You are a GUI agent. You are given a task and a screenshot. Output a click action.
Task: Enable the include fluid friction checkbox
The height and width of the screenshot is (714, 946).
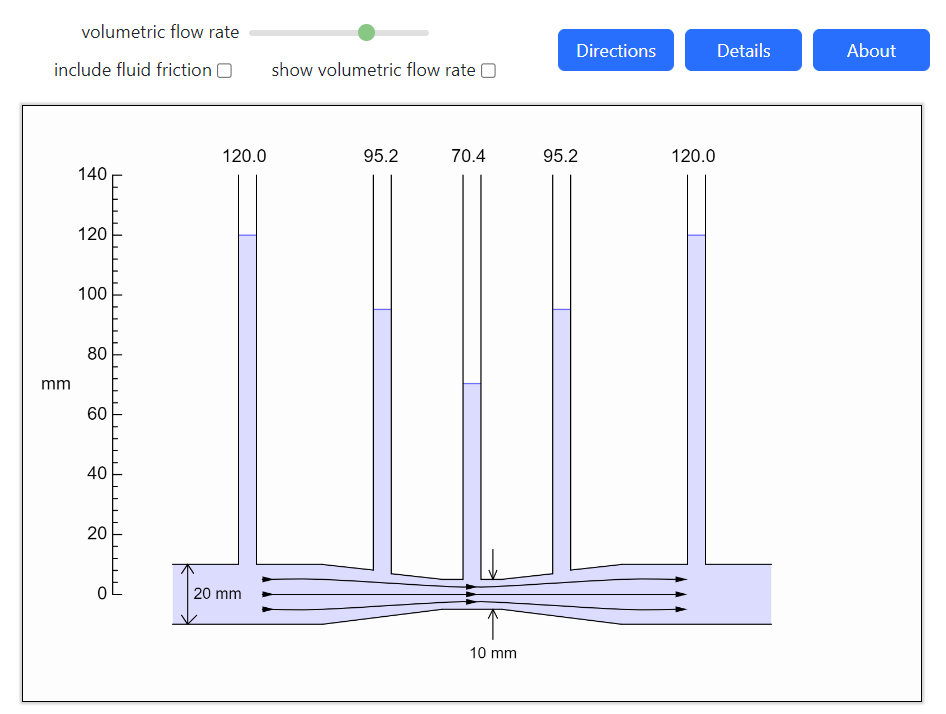pos(225,71)
